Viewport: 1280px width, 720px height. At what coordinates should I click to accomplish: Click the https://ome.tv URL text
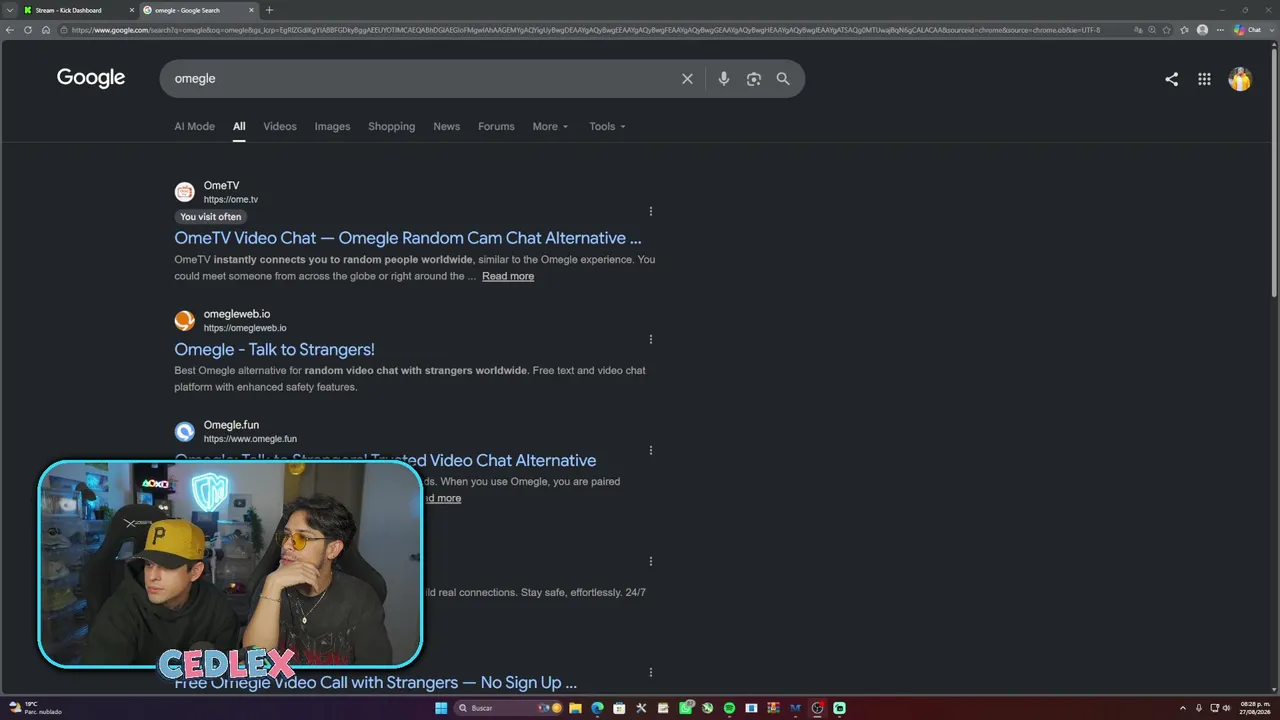[x=231, y=200]
